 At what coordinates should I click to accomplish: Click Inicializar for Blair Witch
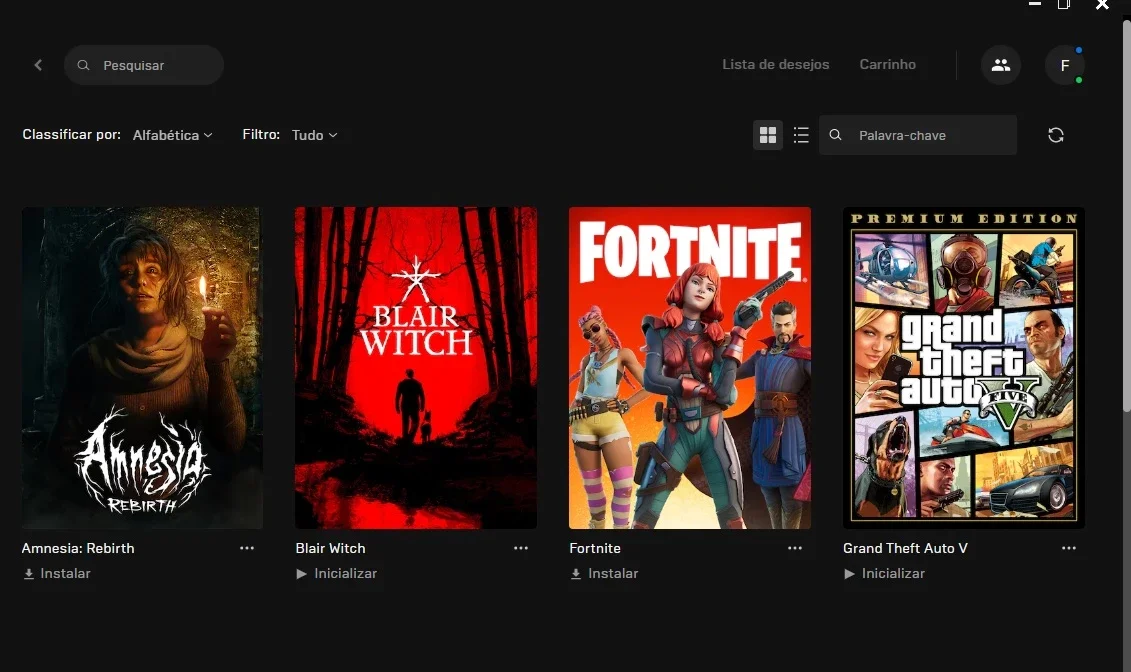(337, 573)
